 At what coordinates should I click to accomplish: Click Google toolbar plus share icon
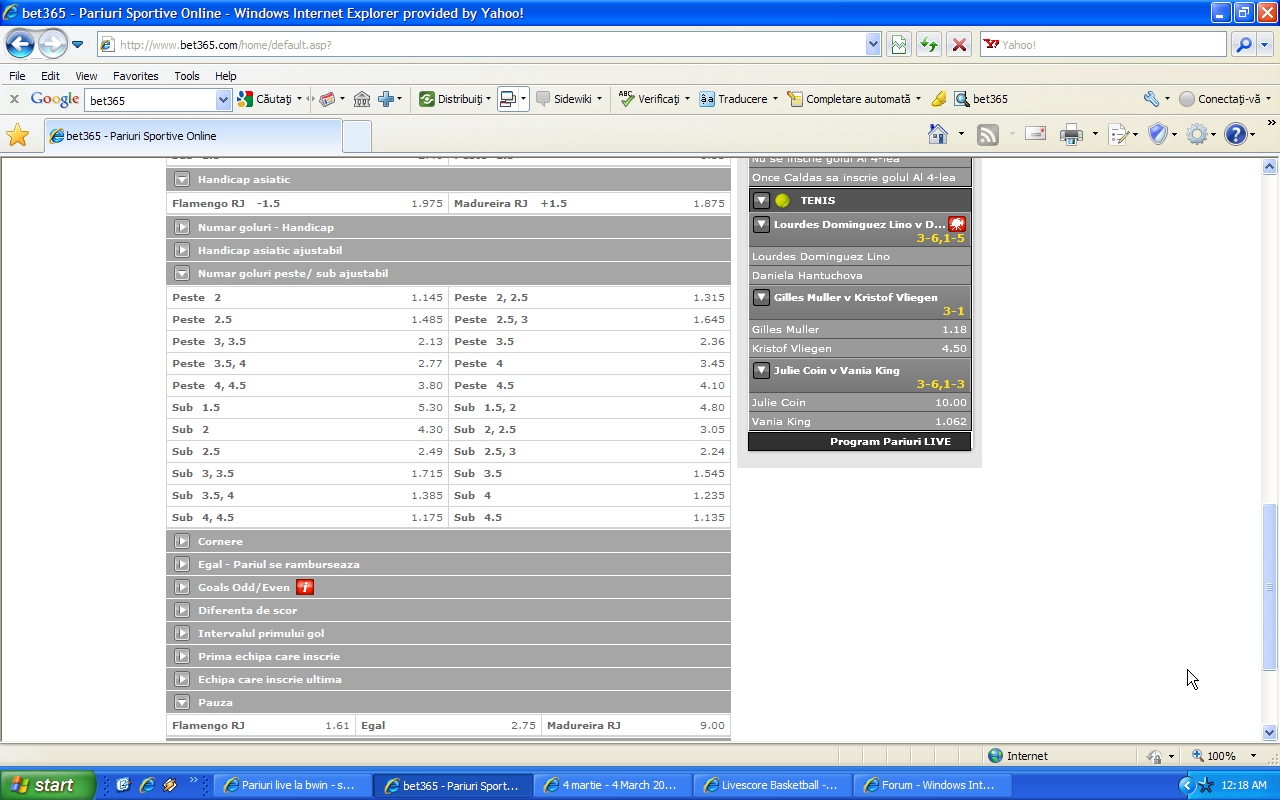click(386, 99)
